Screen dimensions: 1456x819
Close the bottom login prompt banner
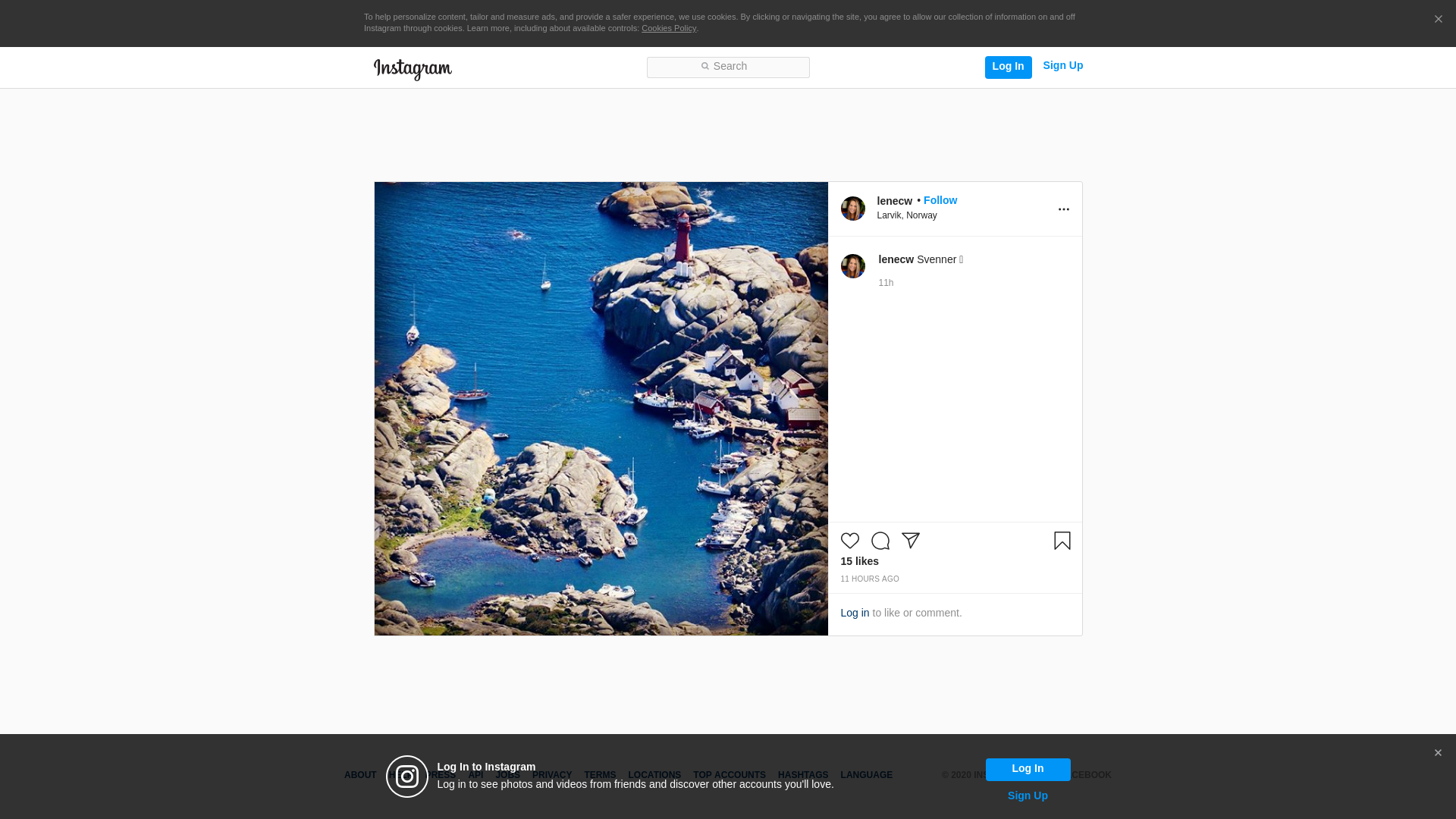(1438, 753)
